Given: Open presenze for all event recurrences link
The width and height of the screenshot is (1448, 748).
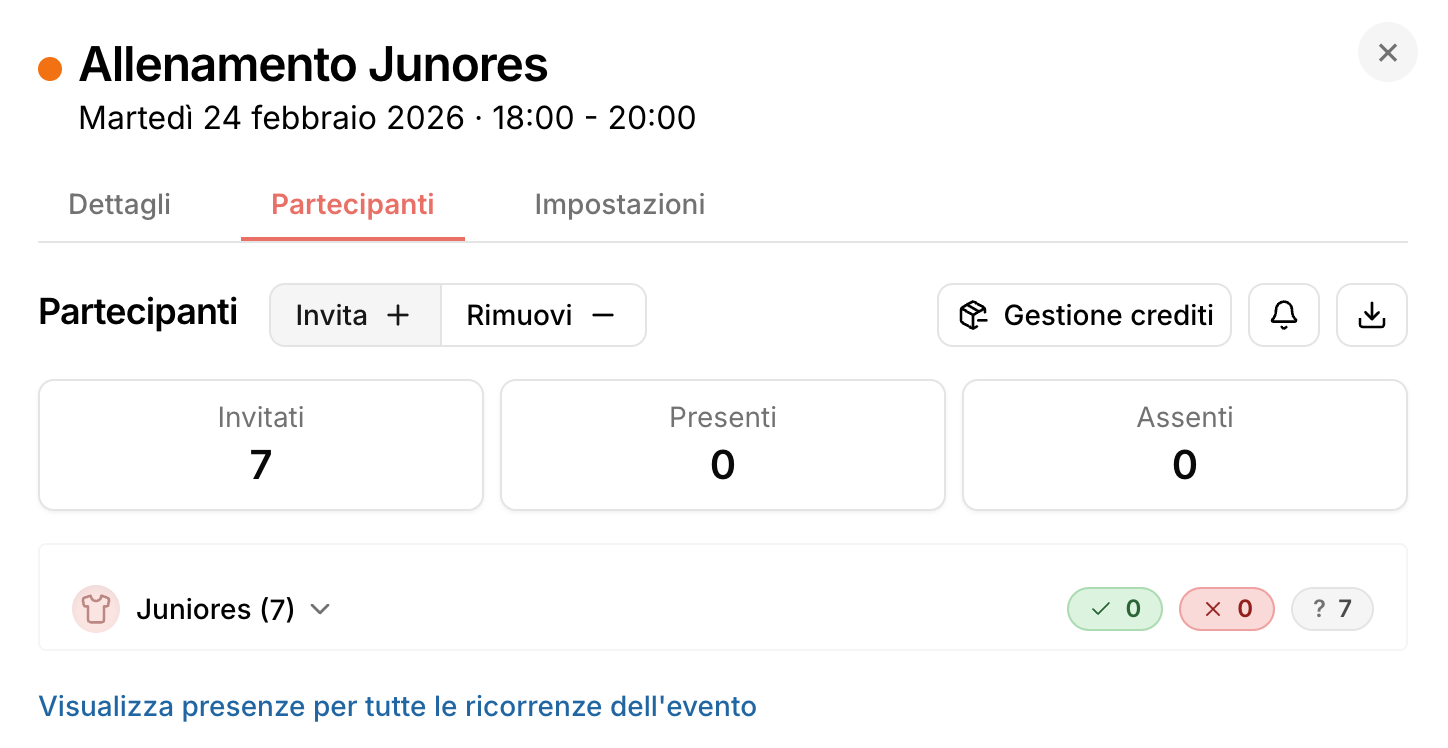Looking at the screenshot, I should (x=397, y=707).
